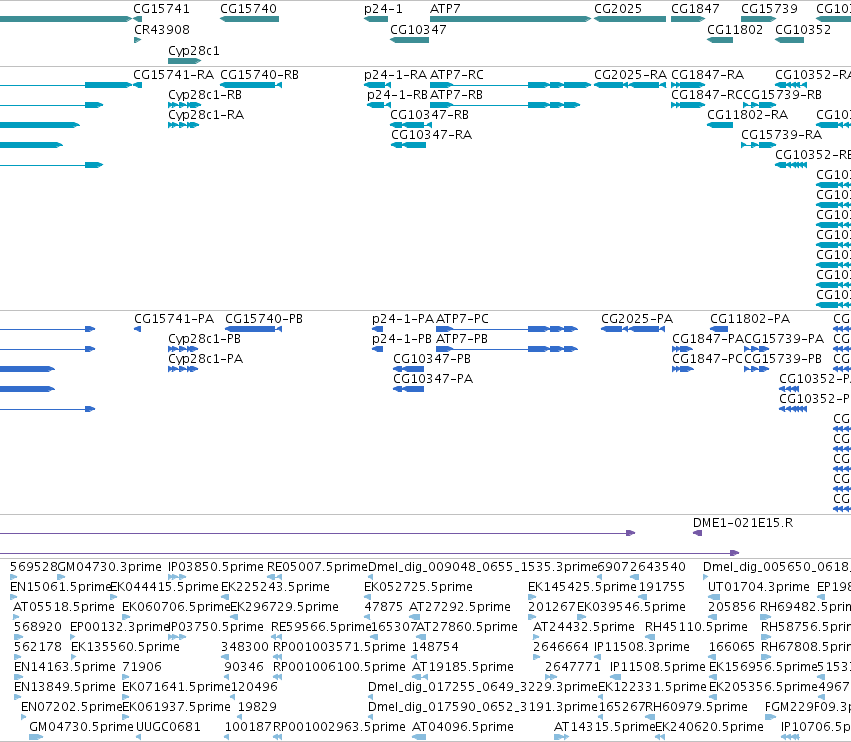
Task: Click transcript ATP7-RB
Action: click(456, 94)
